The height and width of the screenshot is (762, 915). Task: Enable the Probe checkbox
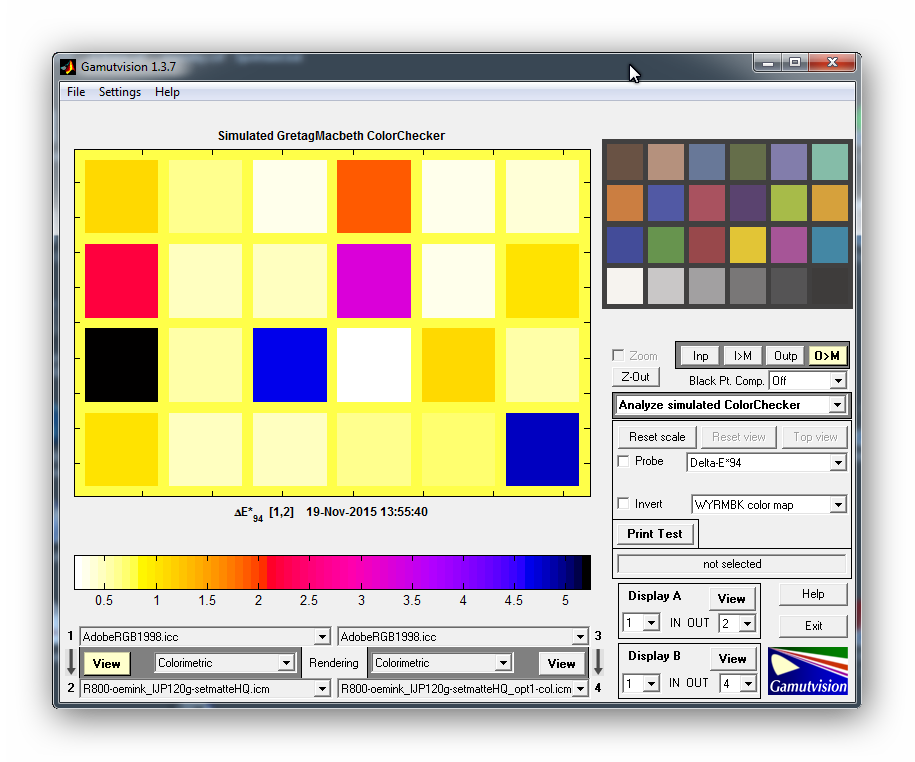[624, 462]
